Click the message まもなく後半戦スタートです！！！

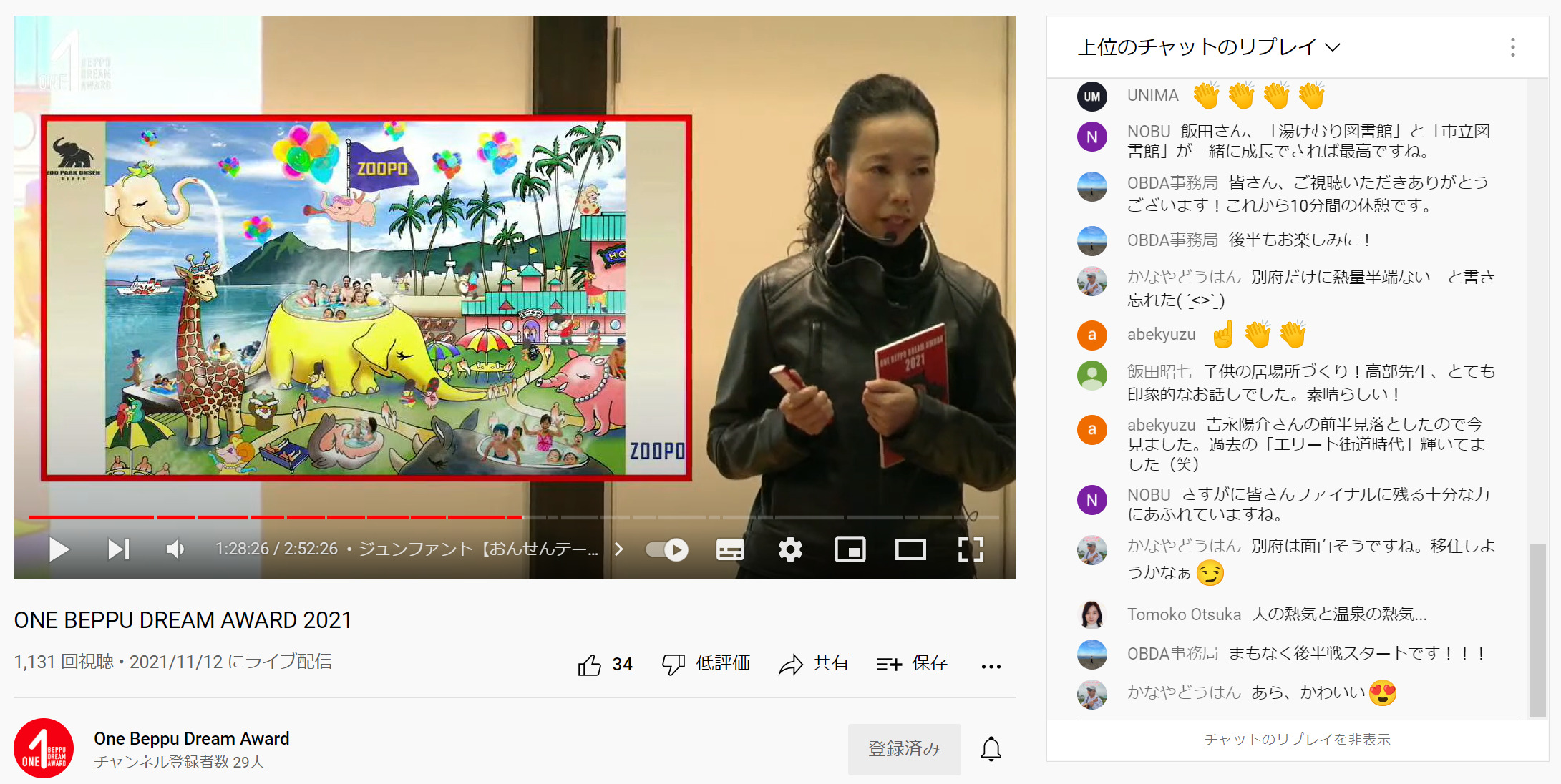[1358, 654]
